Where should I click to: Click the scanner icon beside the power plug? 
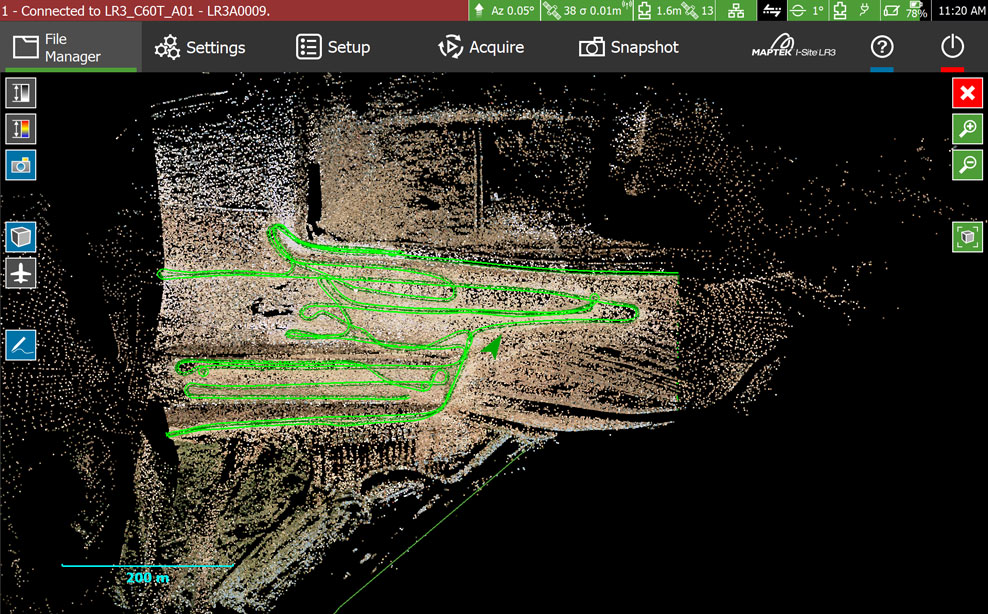(840, 10)
